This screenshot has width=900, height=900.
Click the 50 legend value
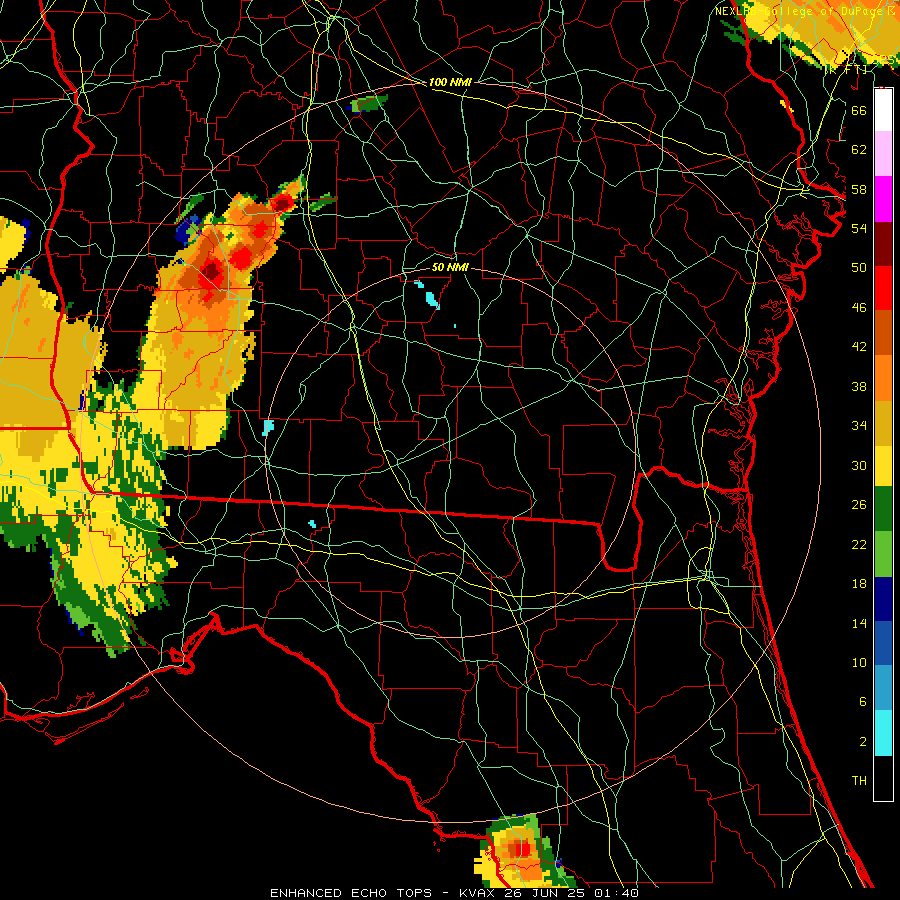coord(859,267)
